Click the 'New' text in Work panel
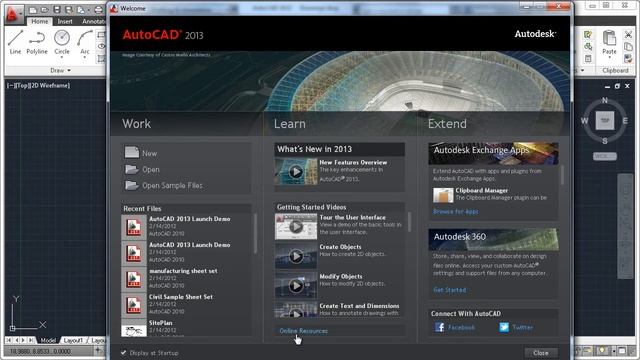This screenshot has height=360, width=640. [149, 153]
